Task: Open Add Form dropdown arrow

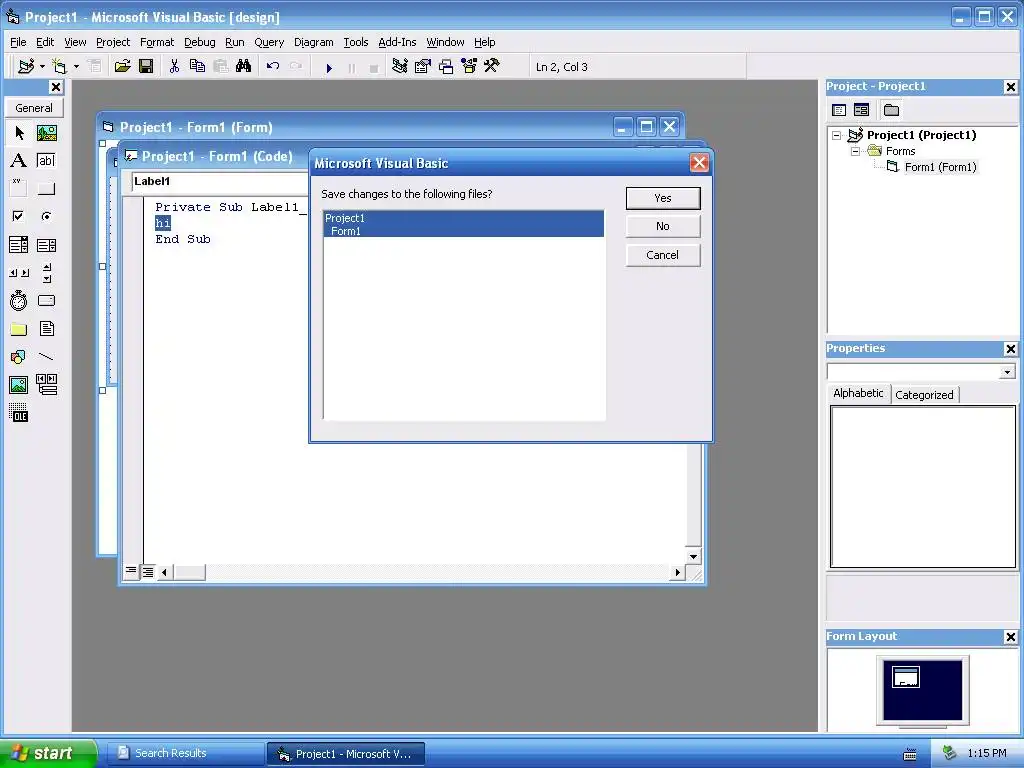Action: tap(76, 67)
